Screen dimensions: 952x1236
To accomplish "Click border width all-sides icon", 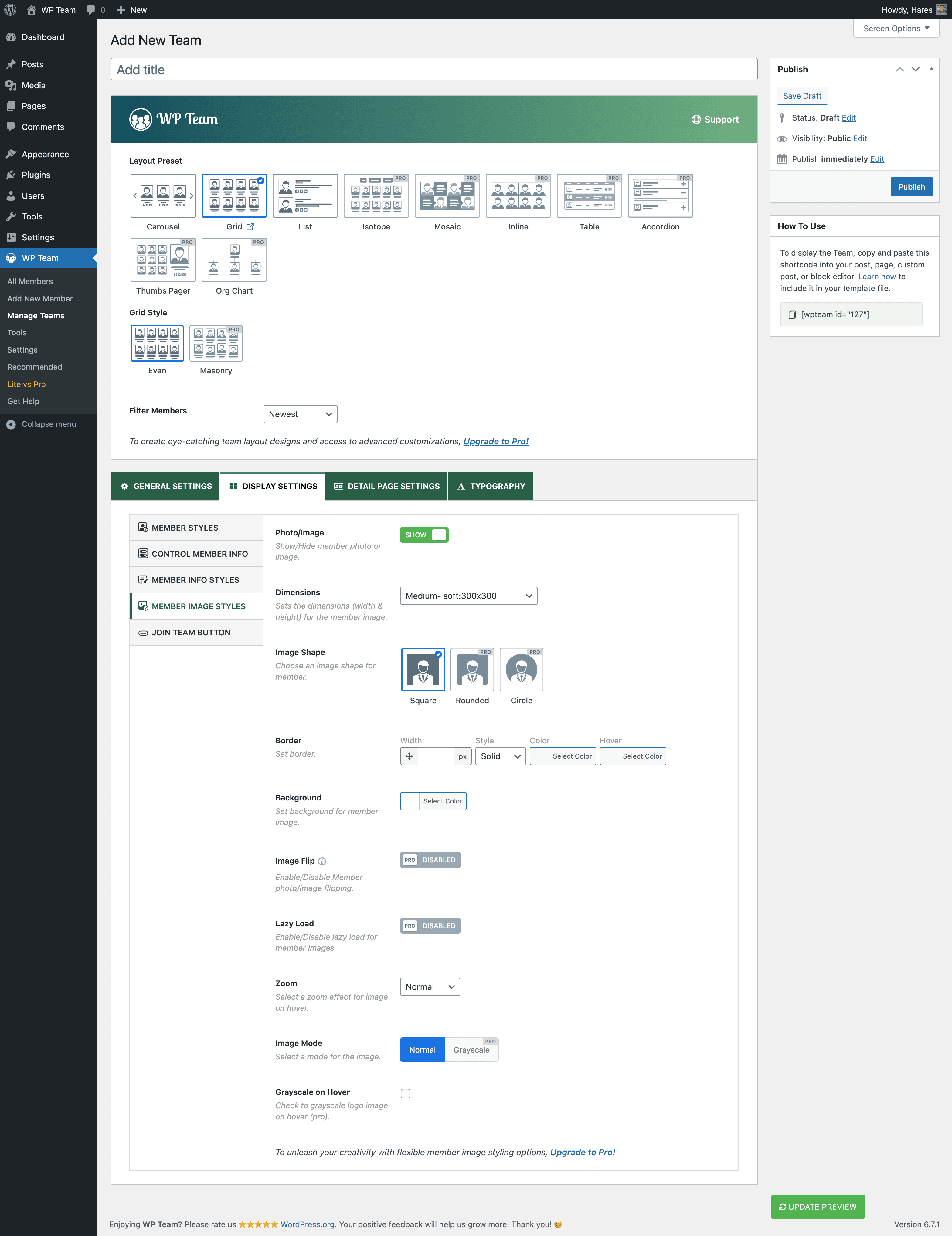I will pyautogui.click(x=409, y=756).
